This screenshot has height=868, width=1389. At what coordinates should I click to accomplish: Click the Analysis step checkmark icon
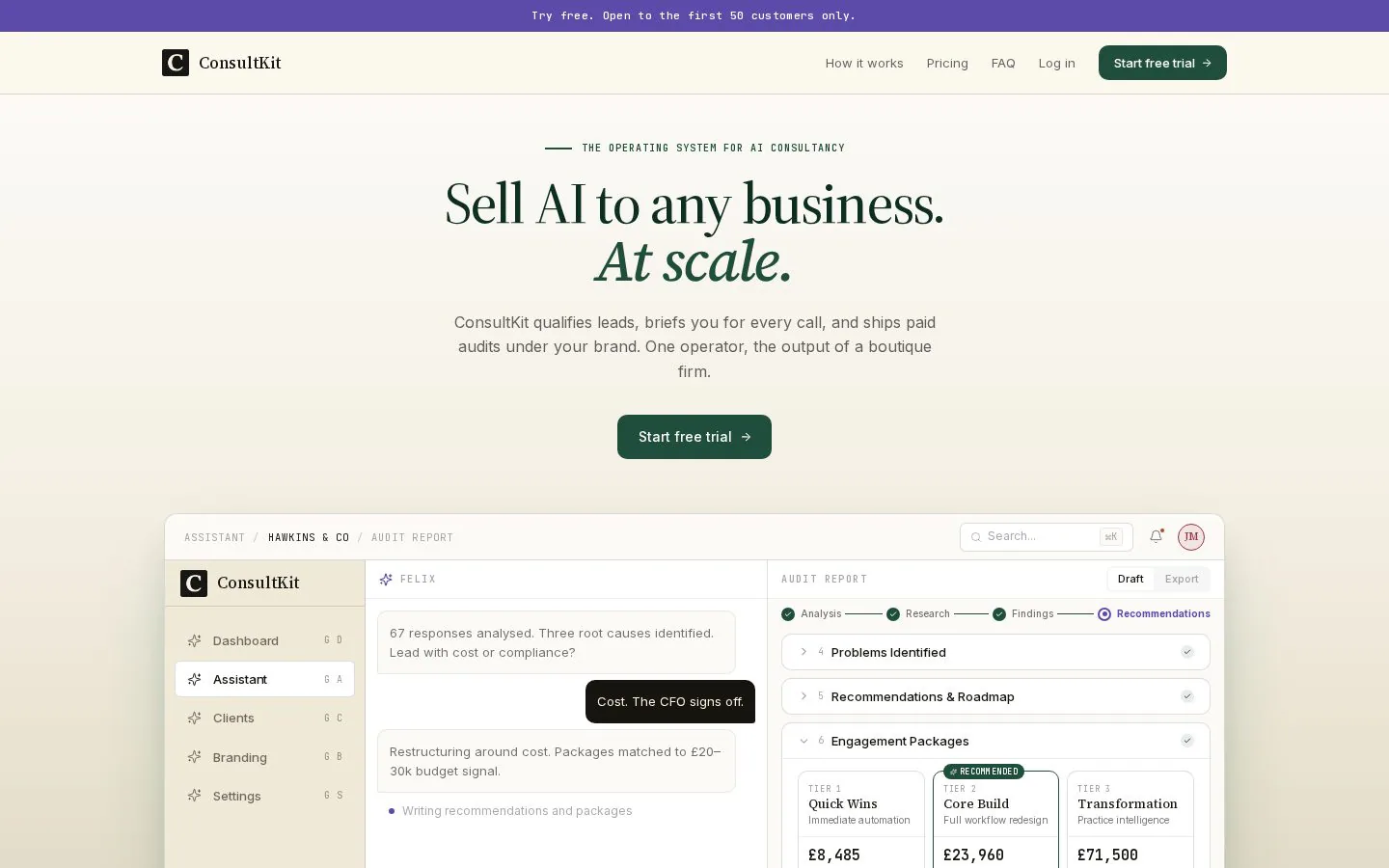[788, 613]
